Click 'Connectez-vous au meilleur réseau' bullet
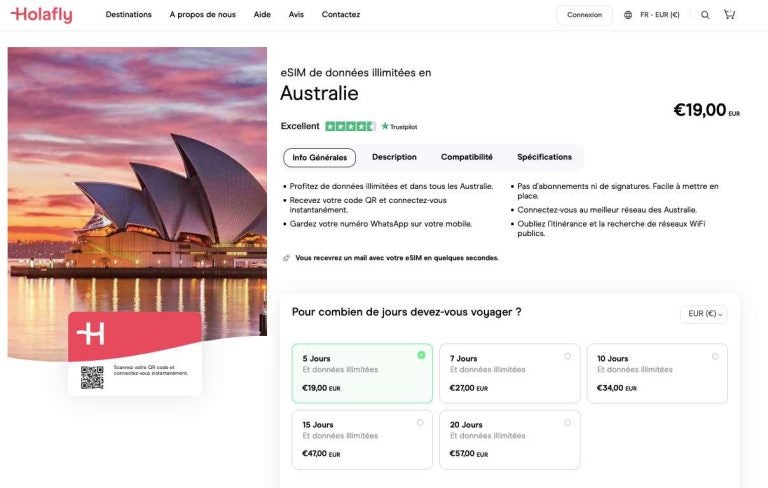768x488 pixels. point(607,210)
